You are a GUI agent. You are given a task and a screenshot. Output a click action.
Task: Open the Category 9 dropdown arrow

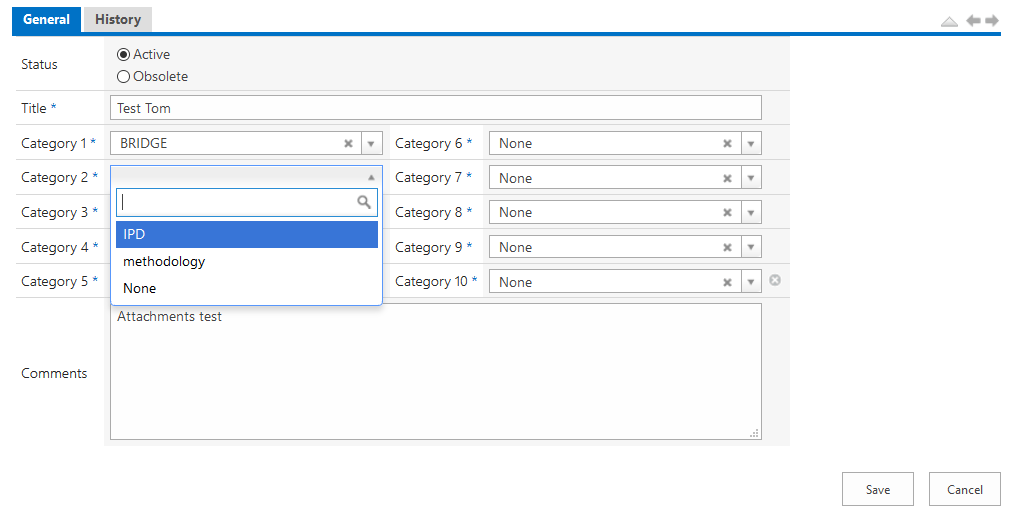click(x=751, y=247)
